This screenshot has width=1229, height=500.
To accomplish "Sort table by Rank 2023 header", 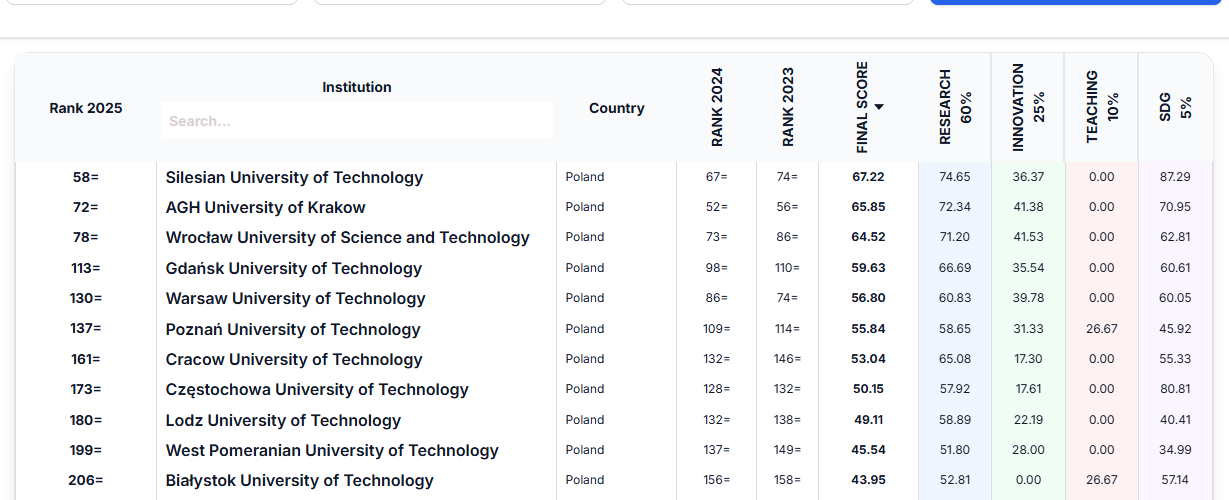I will 788,108.
